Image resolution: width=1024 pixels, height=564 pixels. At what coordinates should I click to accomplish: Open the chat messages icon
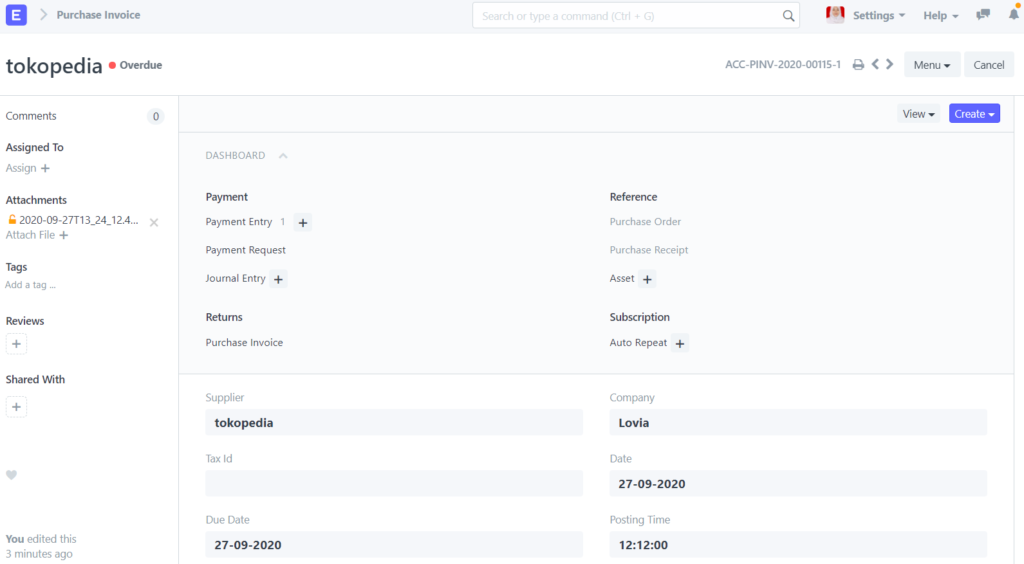[983, 14]
